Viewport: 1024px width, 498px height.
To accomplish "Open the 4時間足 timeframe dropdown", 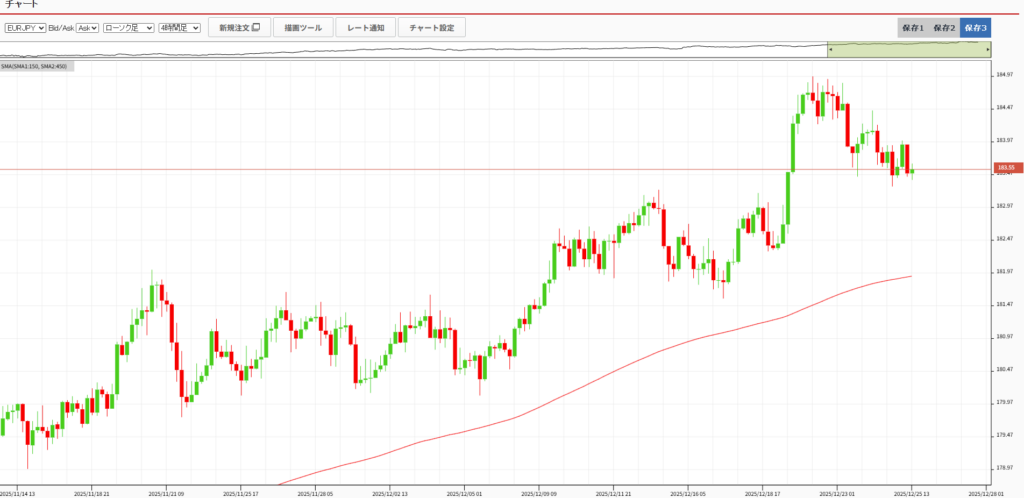I will click(180, 28).
